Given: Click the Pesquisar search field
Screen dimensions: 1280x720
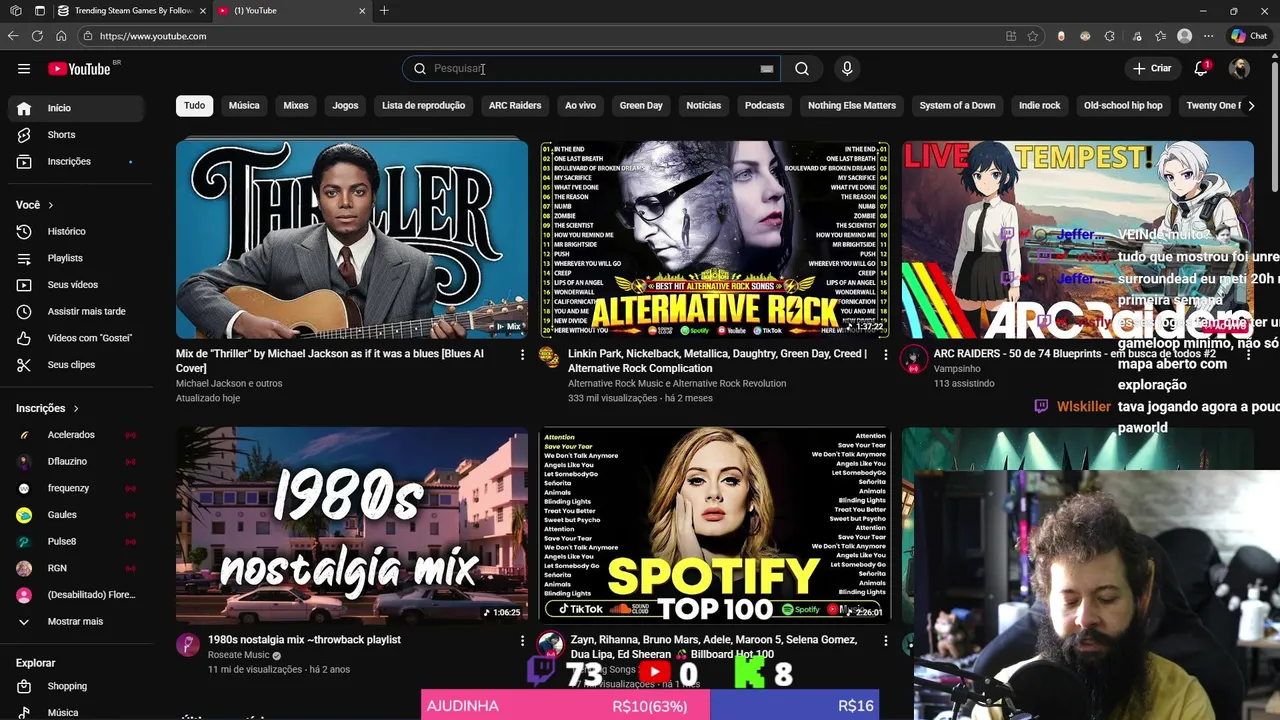Looking at the screenshot, I should pos(590,68).
